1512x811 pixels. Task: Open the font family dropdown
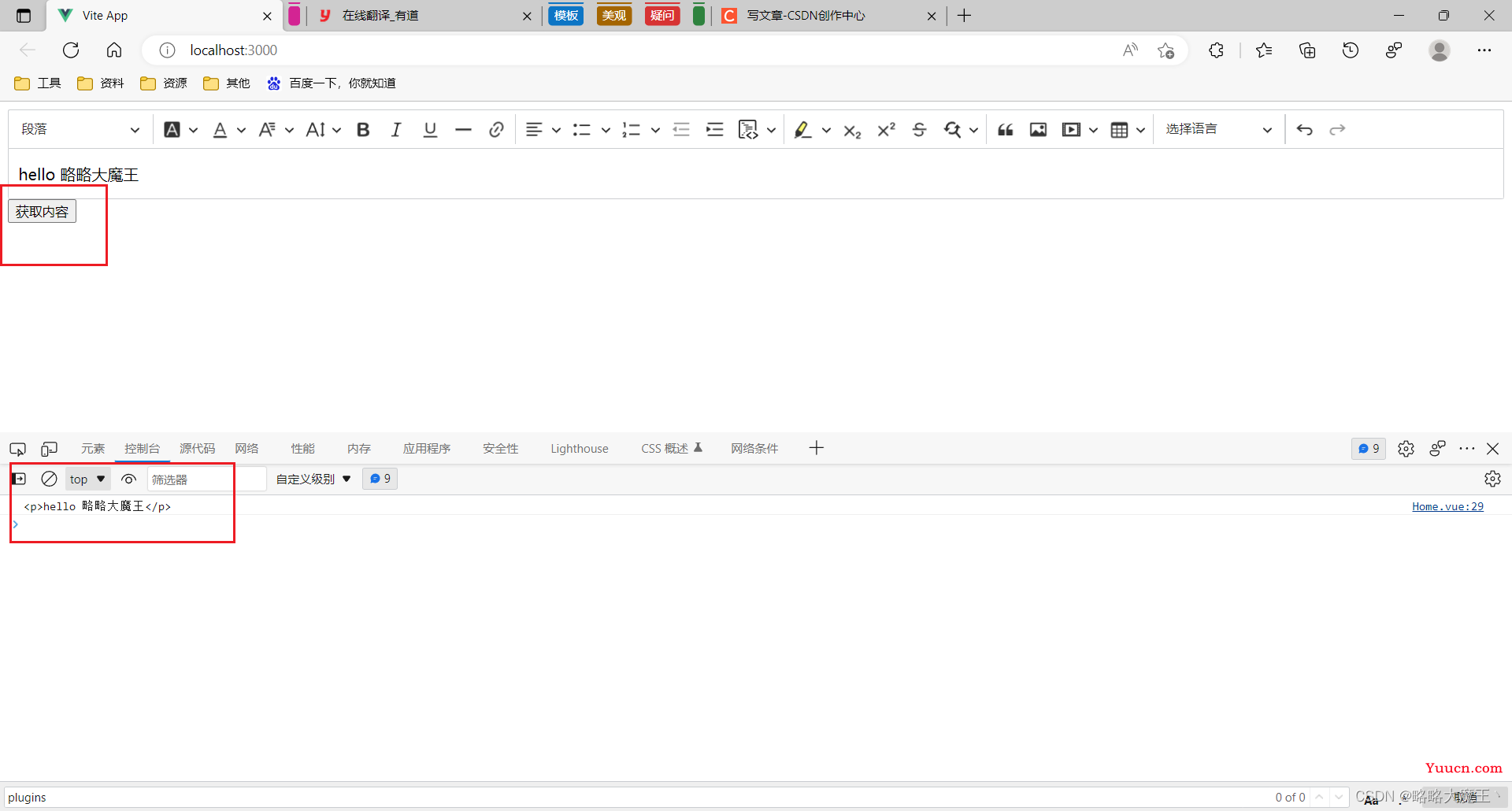pyautogui.click(x=276, y=130)
